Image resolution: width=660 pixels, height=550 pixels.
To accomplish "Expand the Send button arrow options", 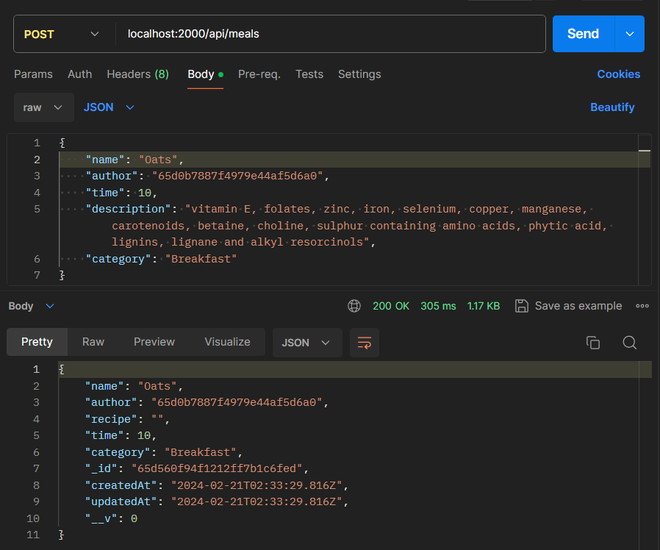I will [x=629, y=34].
